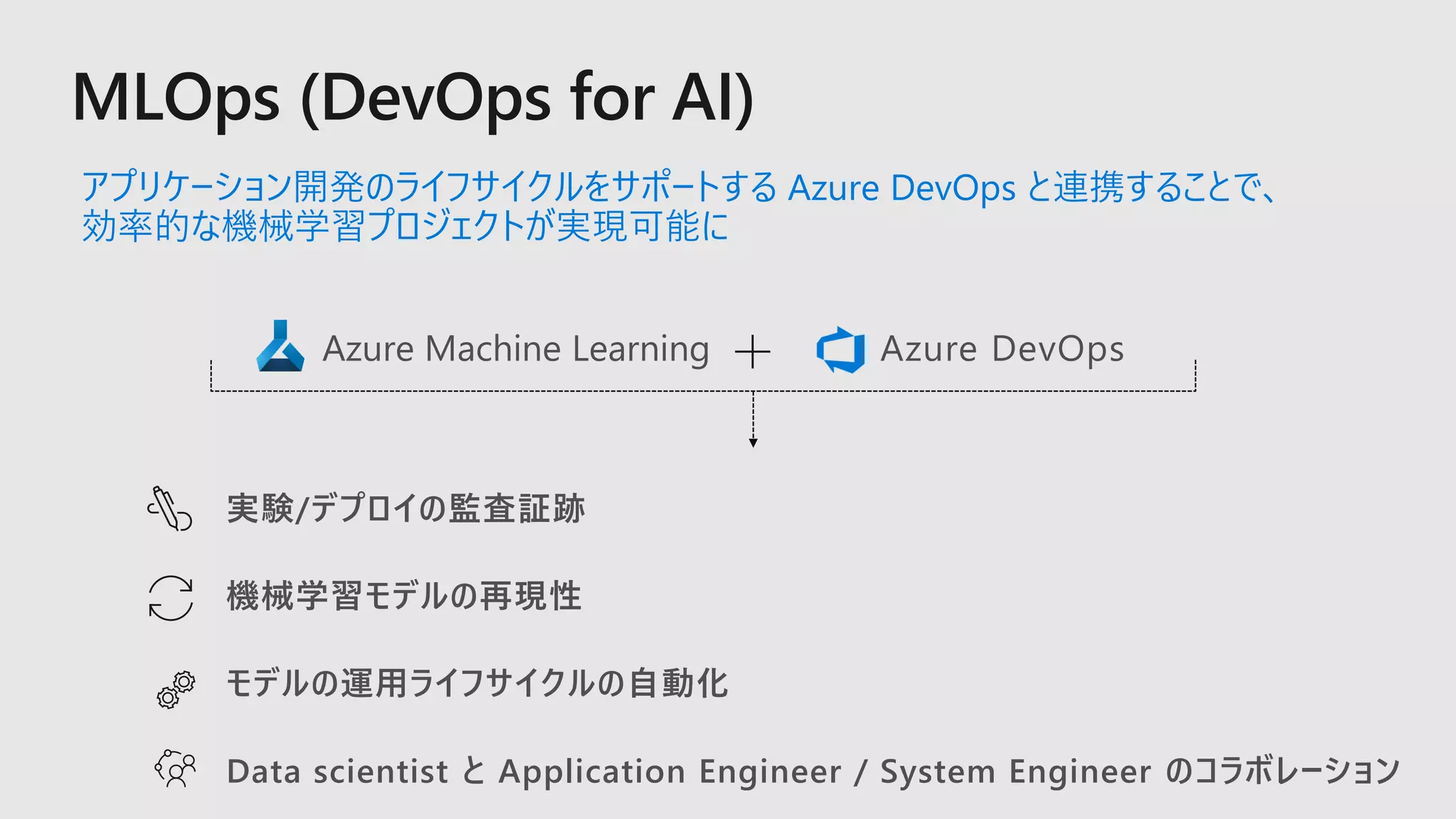The height and width of the screenshot is (819, 1456).
Task: Click the two gears automation icon
Action: [x=176, y=689]
